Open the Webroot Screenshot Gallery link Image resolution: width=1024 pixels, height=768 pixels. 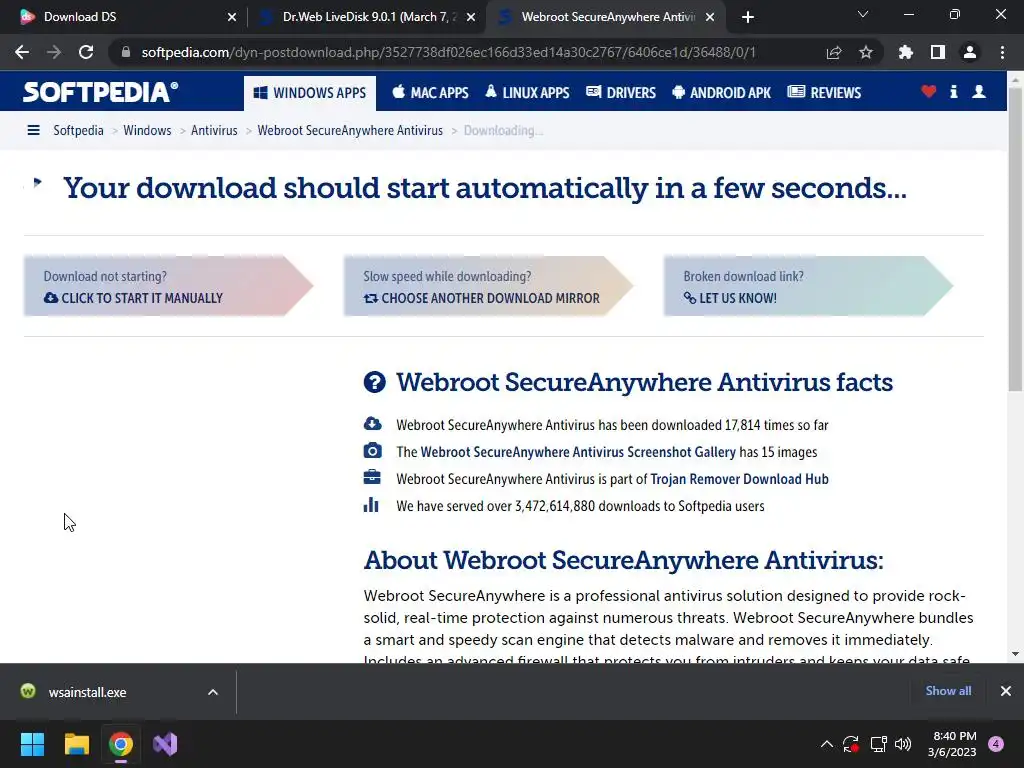pos(578,452)
